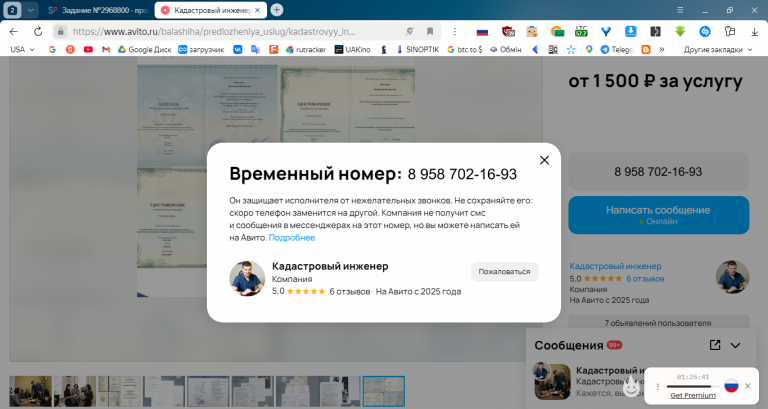The height and width of the screenshot is (409, 768).
Task: Click the blue download arrow extension
Action: tap(630, 31)
